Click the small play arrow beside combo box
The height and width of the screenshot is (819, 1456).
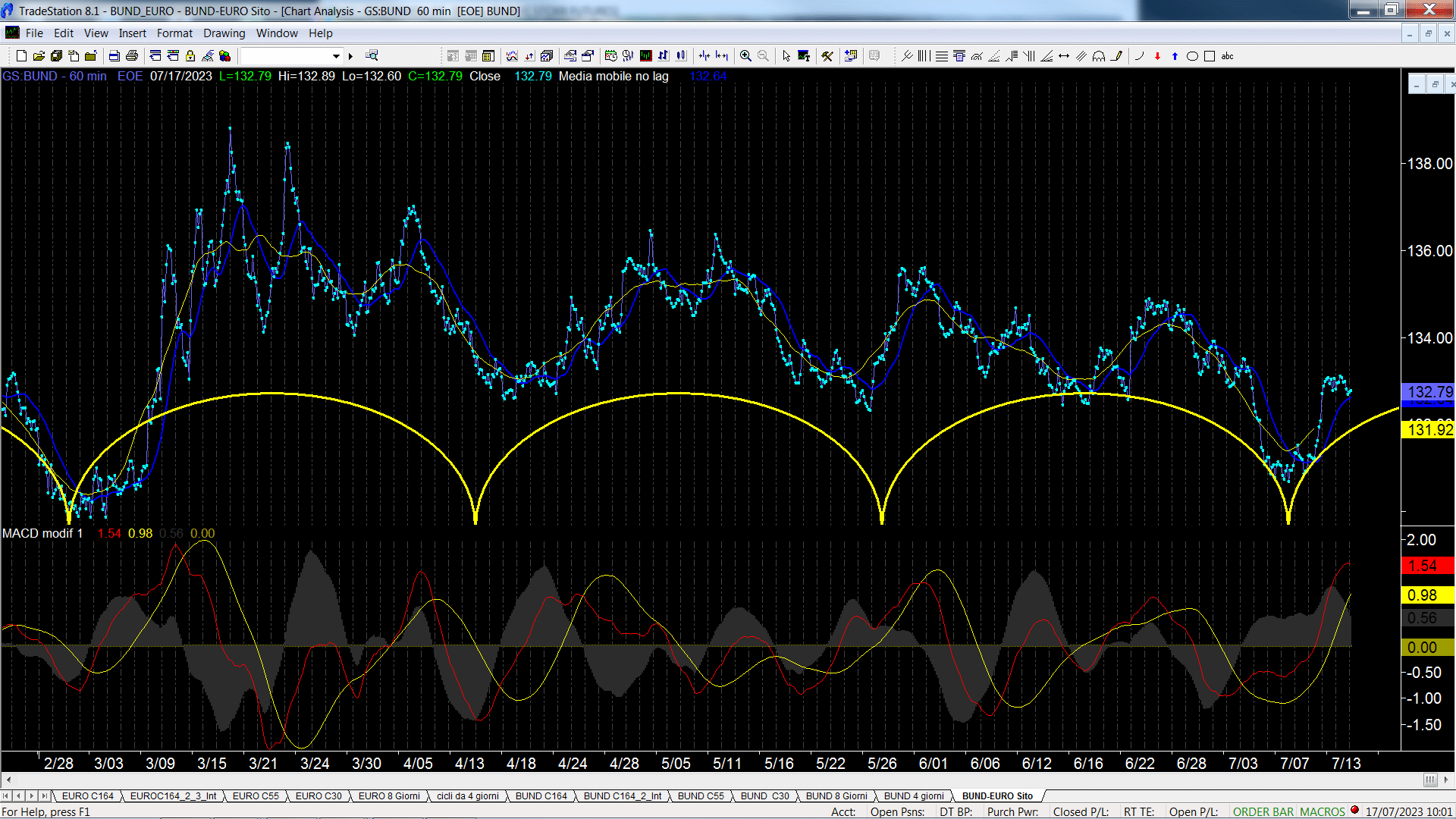pos(350,55)
